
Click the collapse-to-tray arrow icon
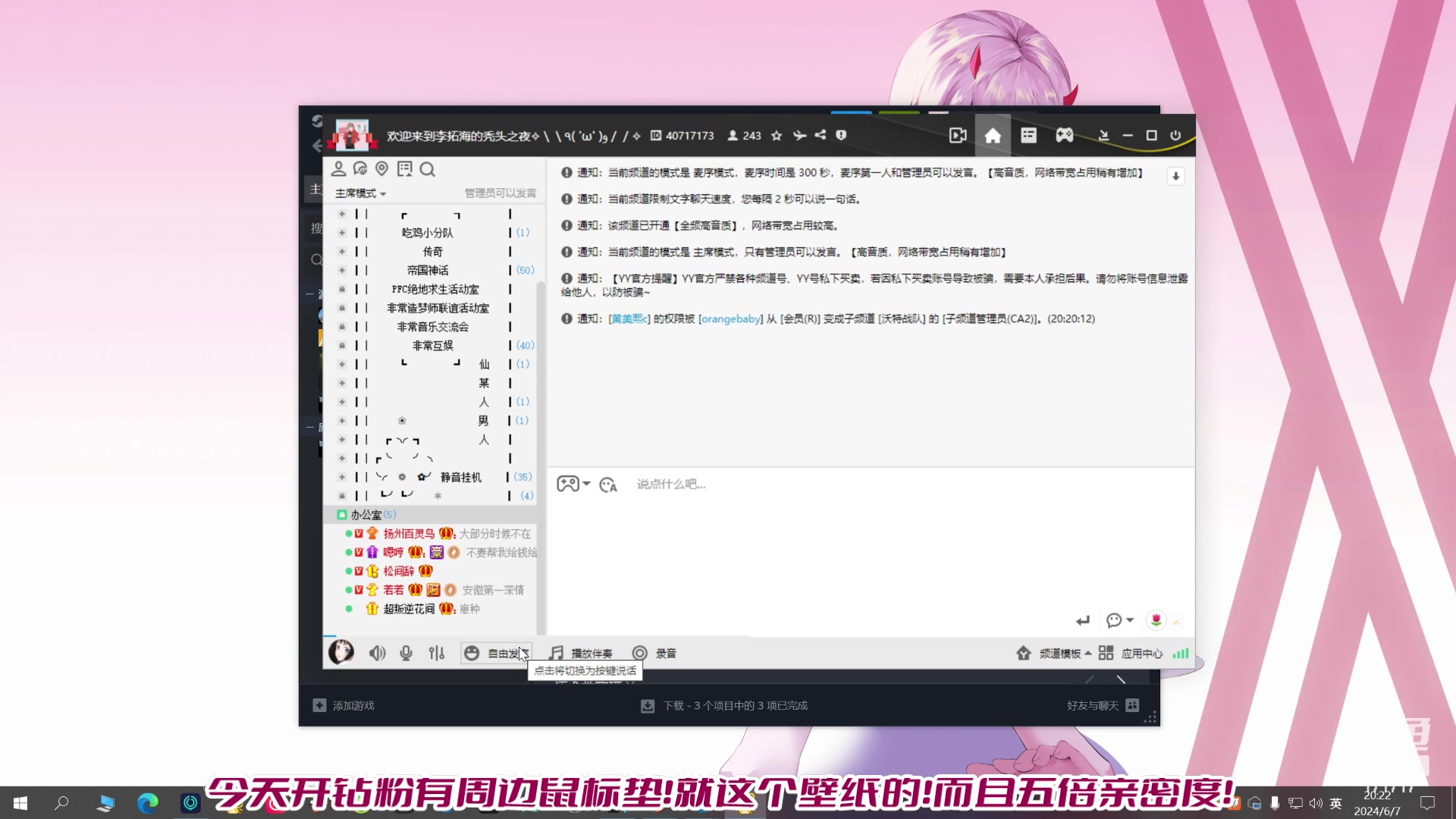[1104, 135]
